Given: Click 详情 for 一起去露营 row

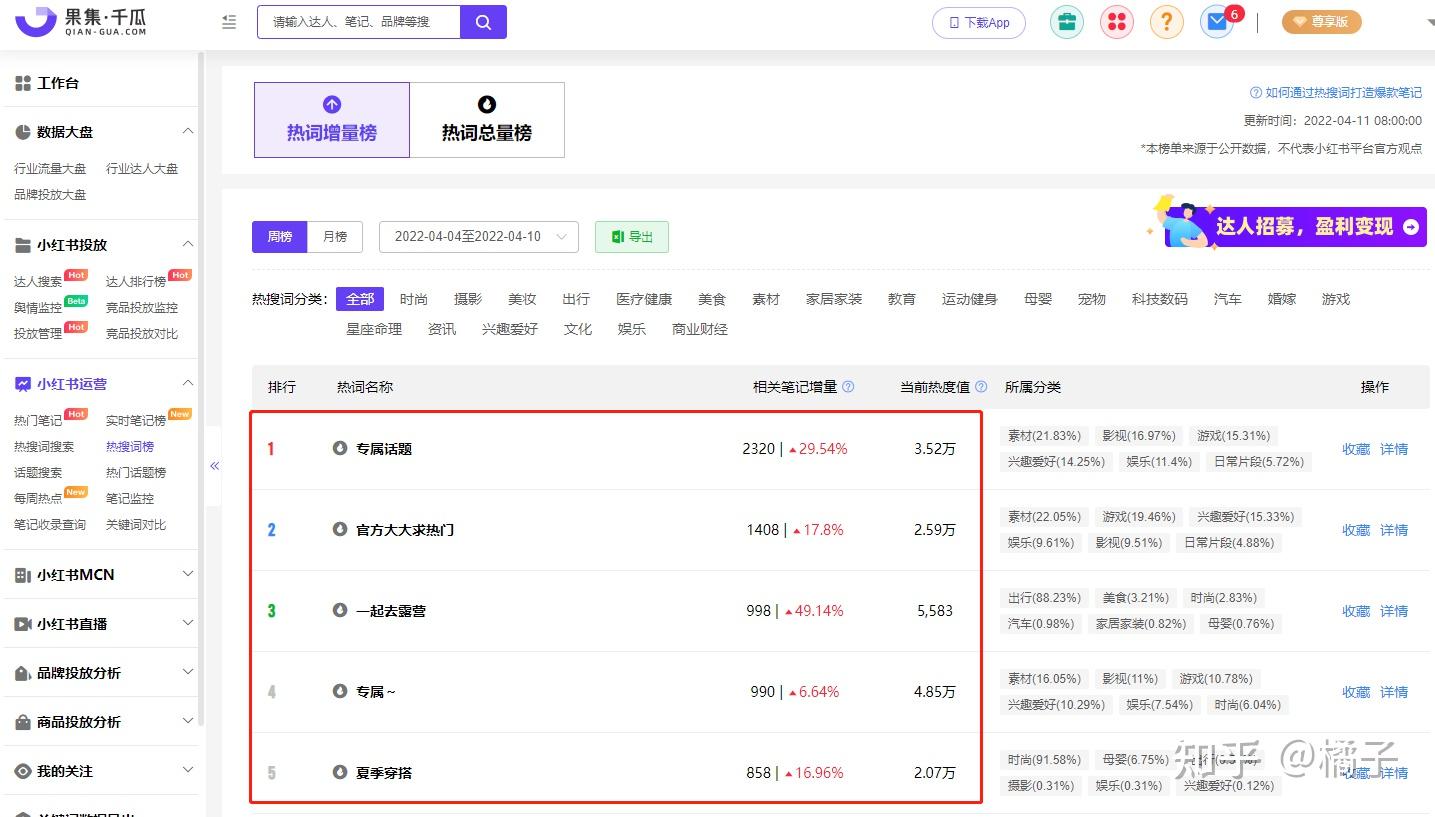Looking at the screenshot, I should coord(1394,611).
